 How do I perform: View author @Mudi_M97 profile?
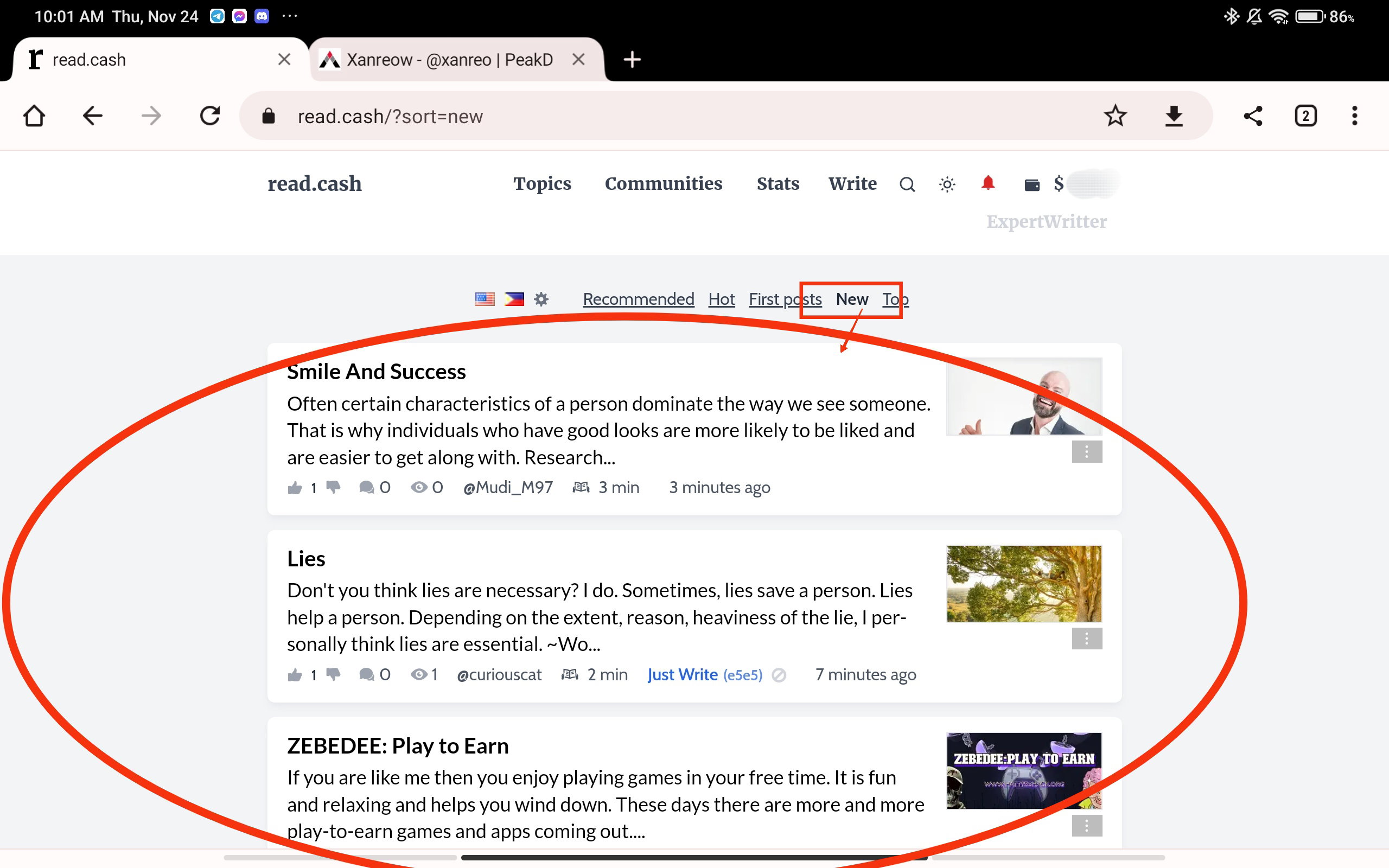click(x=508, y=487)
